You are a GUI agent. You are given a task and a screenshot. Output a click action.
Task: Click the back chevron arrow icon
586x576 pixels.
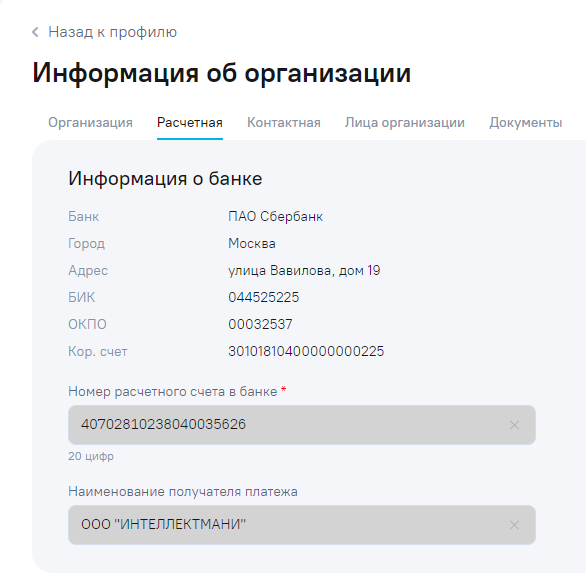click(x=36, y=32)
